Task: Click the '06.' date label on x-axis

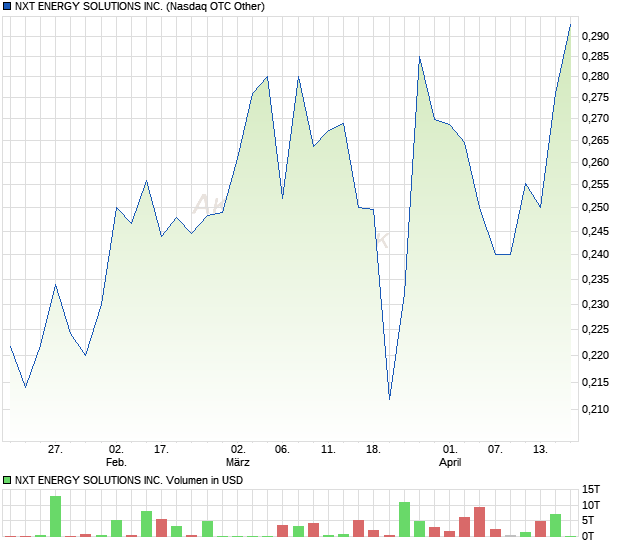Action: [x=282, y=450]
